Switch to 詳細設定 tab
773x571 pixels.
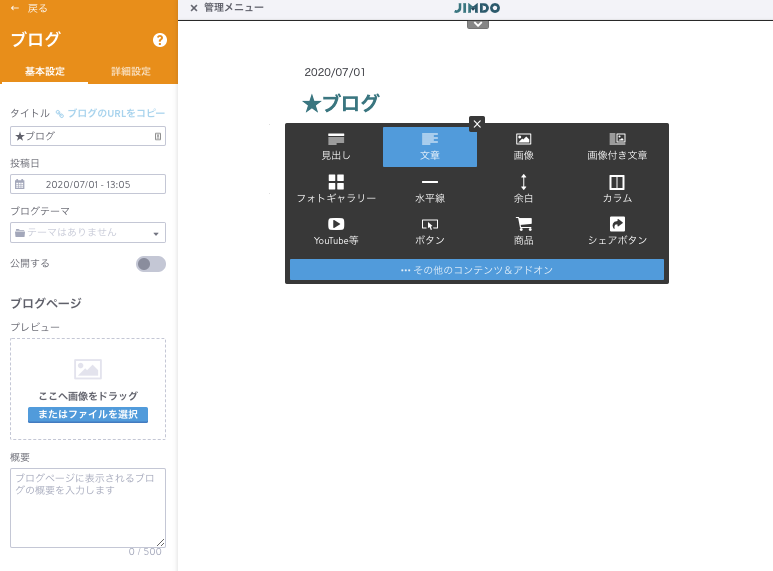[x=131, y=71]
